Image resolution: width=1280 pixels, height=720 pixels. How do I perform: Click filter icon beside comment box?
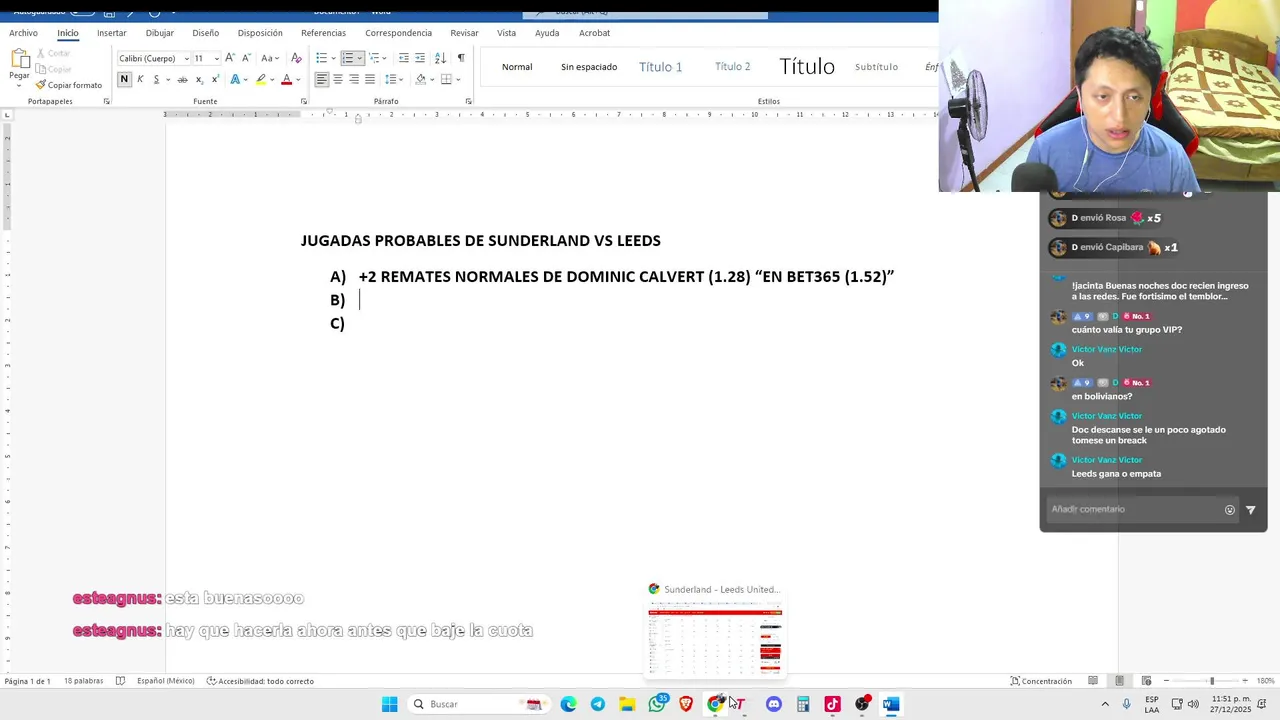pyautogui.click(x=1250, y=509)
